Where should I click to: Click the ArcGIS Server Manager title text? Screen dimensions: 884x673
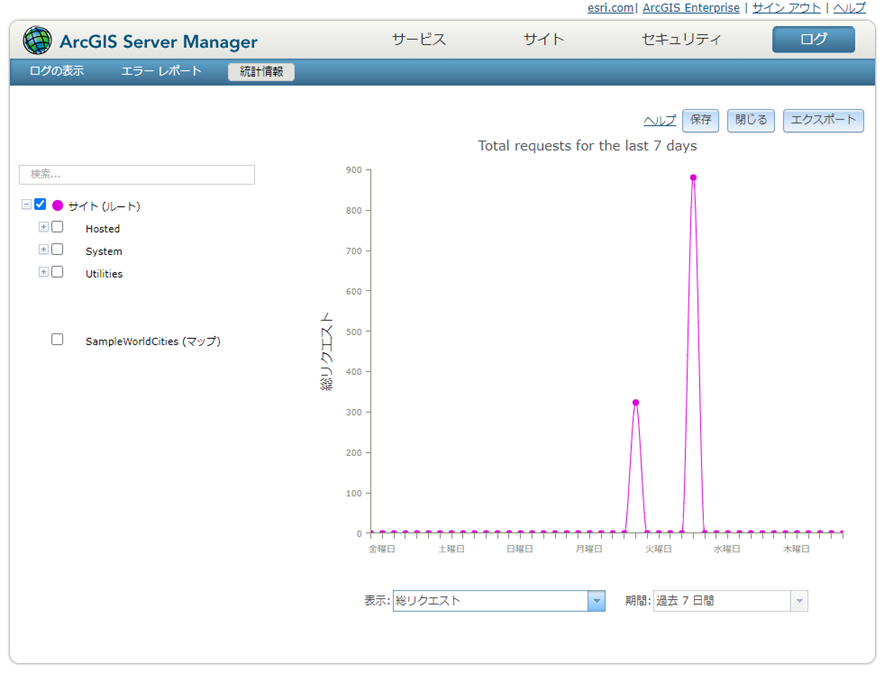pos(158,42)
